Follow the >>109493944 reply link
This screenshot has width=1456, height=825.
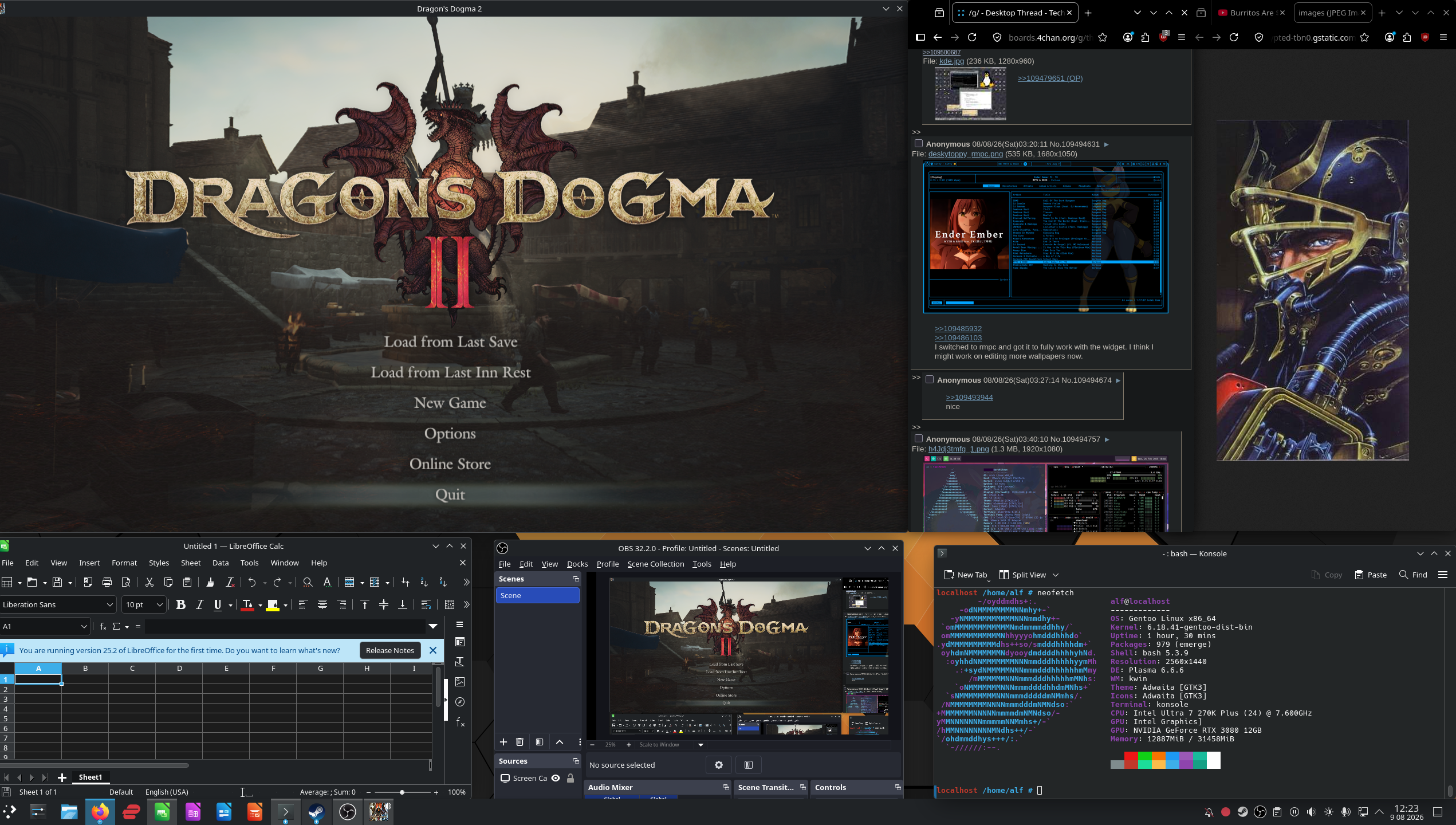(969, 397)
